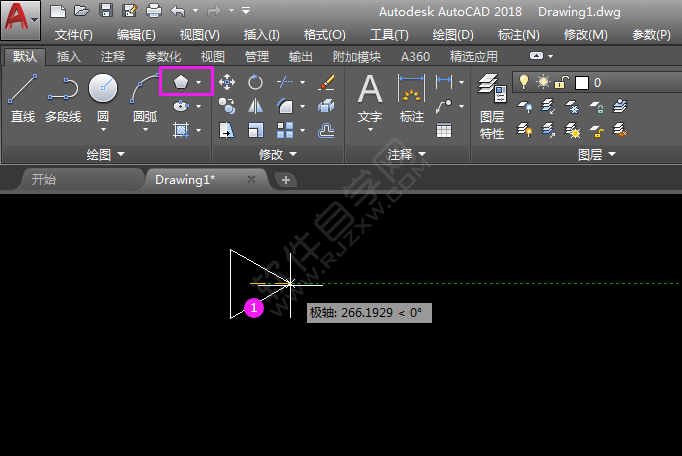Open the AutoCAD application menu button
This screenshot has height=456, width=682.
point(20,19)
